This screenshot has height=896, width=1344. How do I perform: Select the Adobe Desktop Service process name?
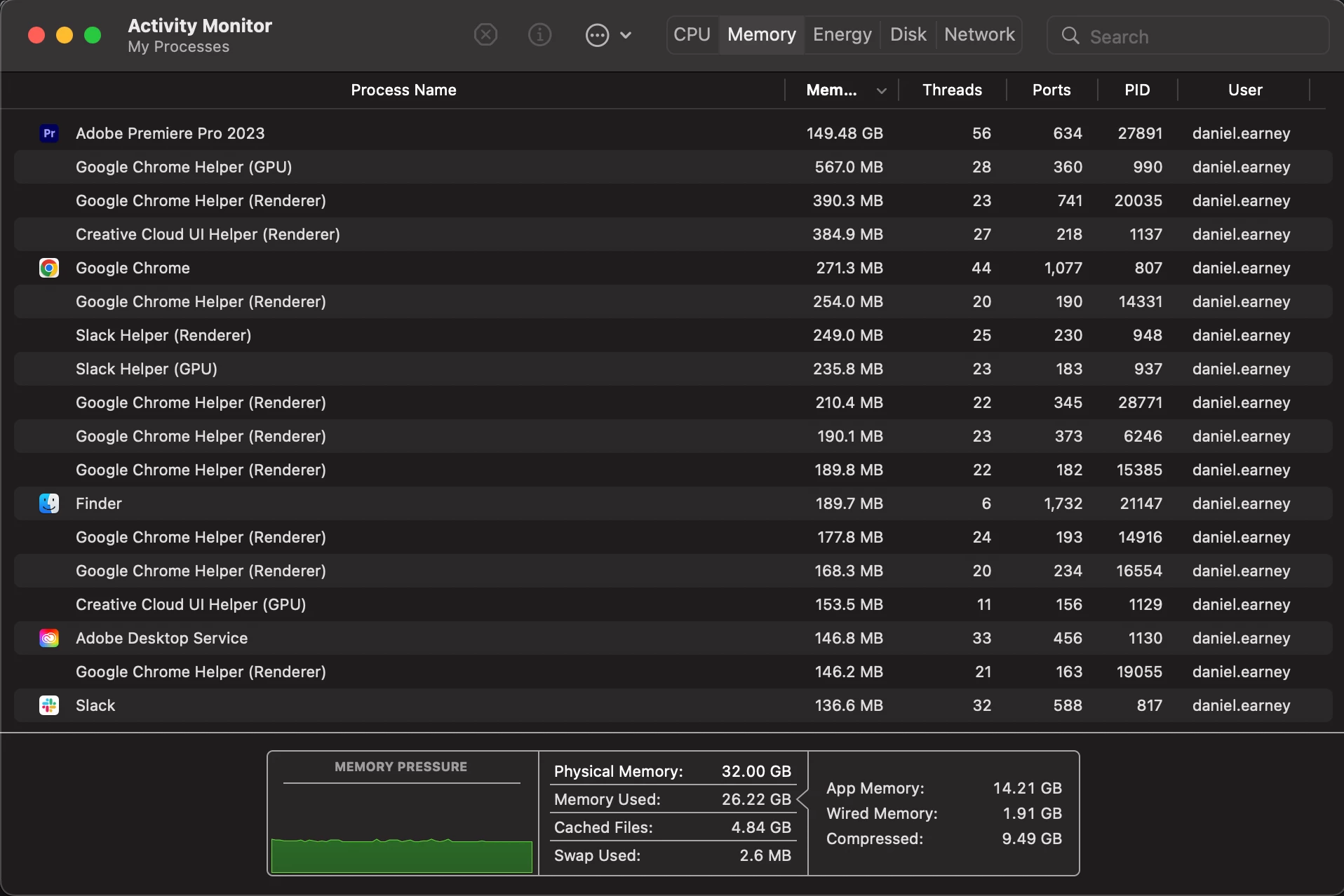pos(161,638)
